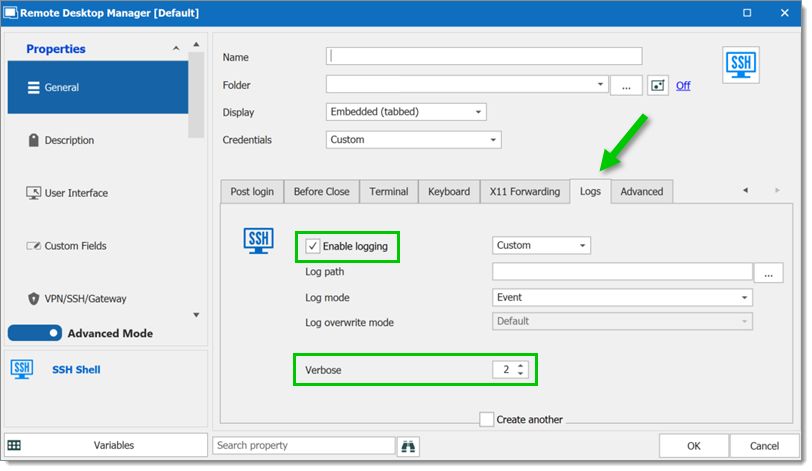Switch to the Advanced tab
Viewport: 812px width, 471px height.
pyautogui.click(x=642, y=192)
